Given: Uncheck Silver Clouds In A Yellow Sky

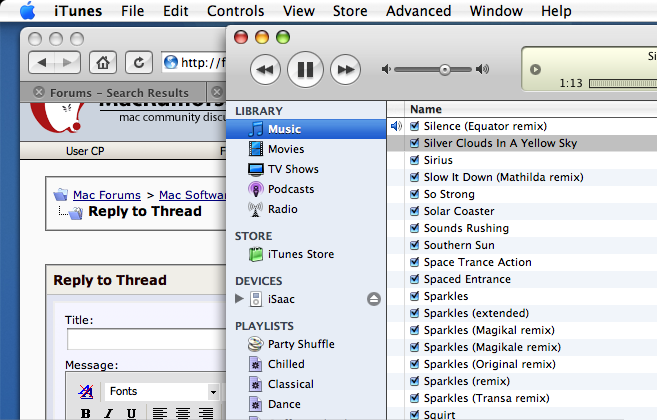Looking at the screenshot, I should pyautogui.click(x=414, y=143).
